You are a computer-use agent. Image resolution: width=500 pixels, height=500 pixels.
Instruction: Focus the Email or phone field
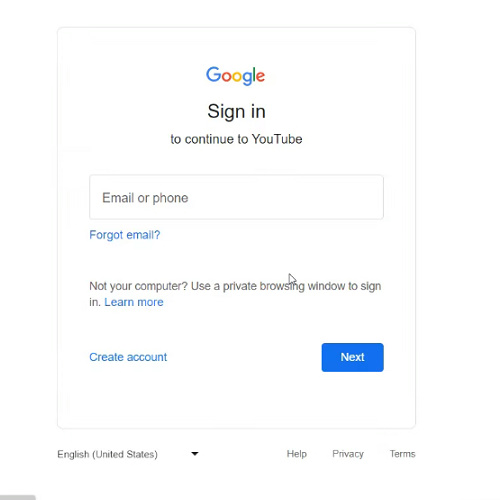point(236,197)
